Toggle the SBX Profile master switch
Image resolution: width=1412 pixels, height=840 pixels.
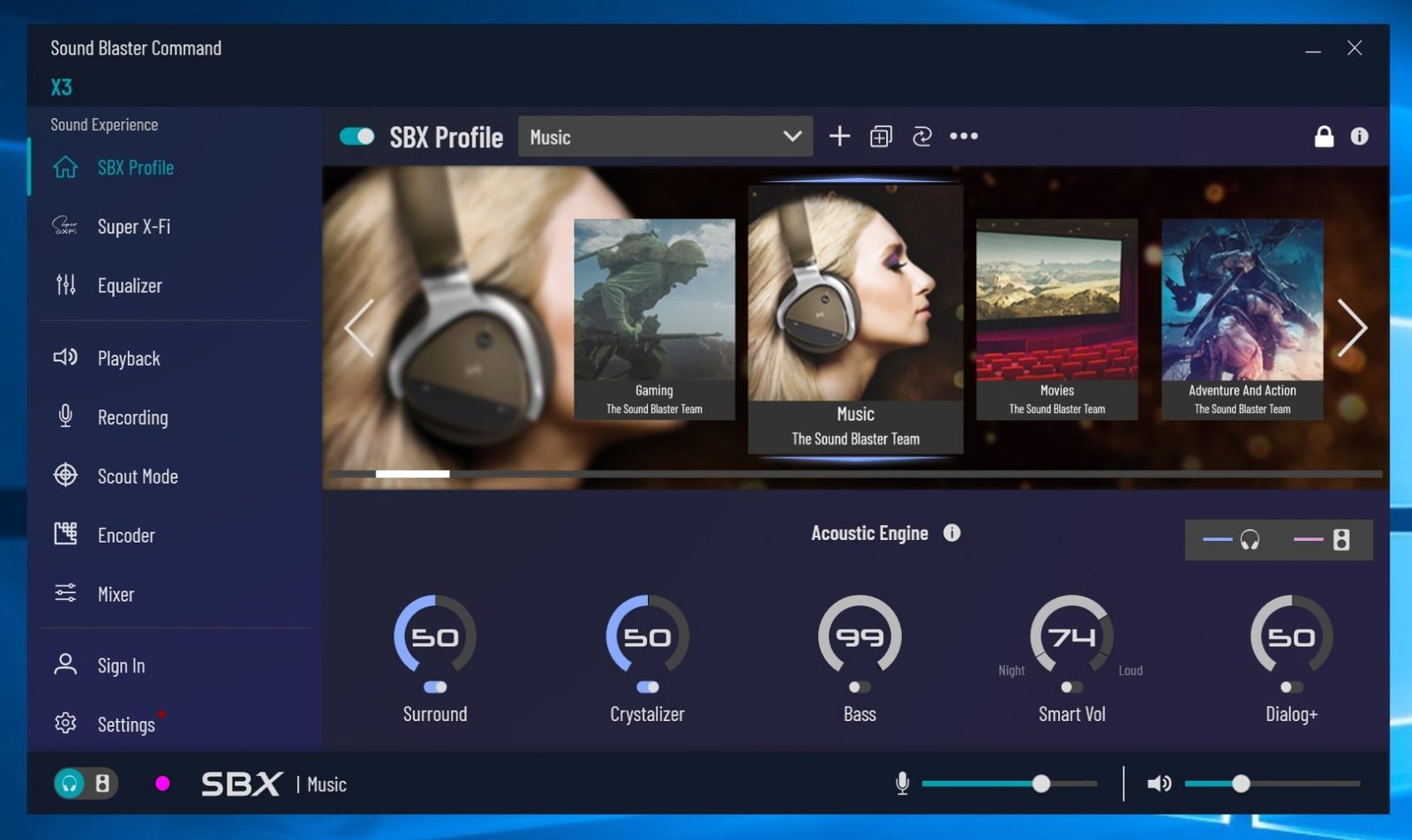[357, 137]
